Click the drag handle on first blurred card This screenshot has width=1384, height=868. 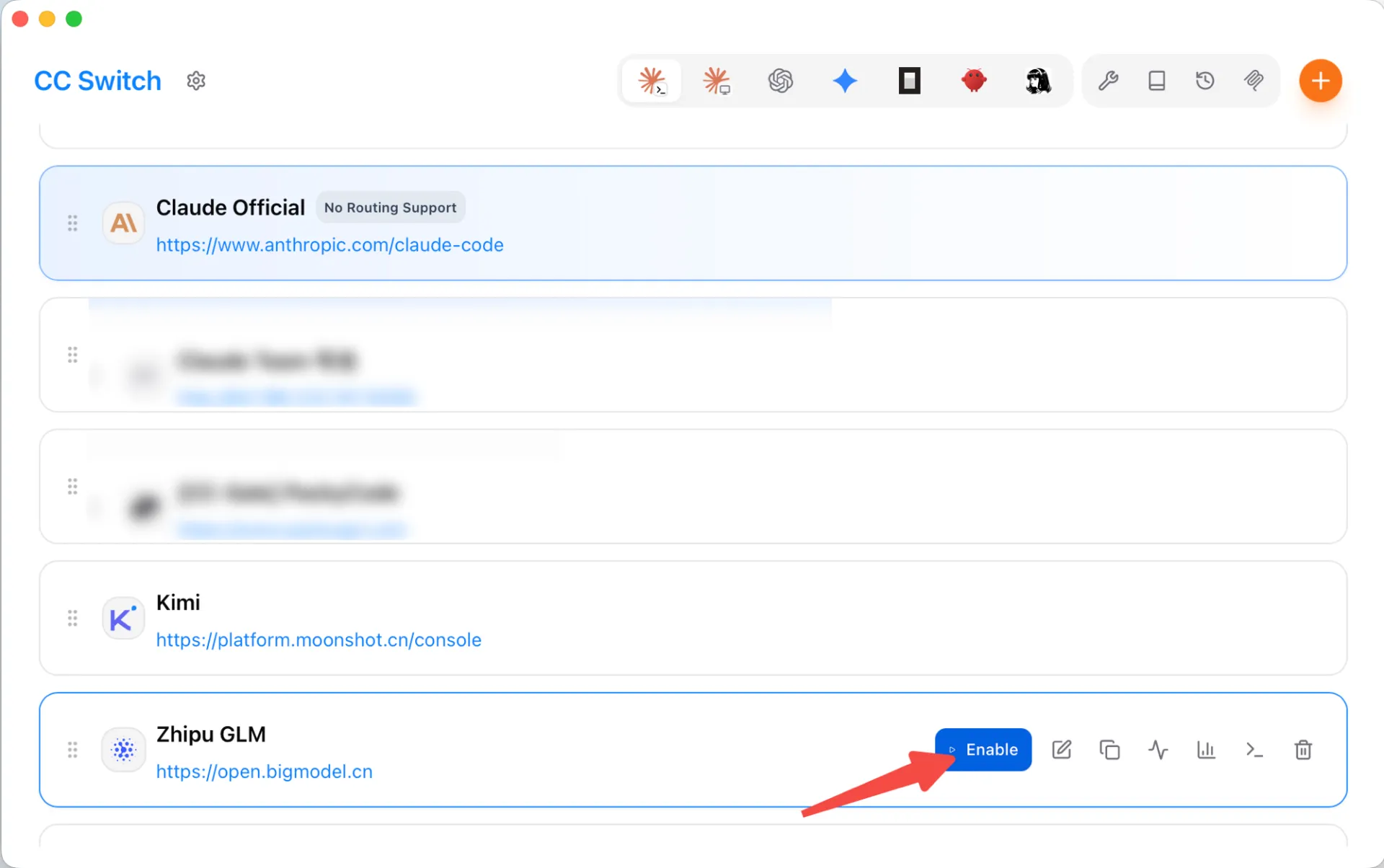tap(73, 355)
